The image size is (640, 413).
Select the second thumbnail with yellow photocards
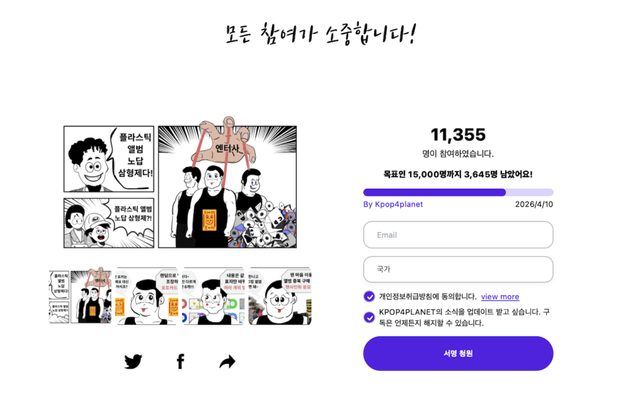[x=147, y=296]
